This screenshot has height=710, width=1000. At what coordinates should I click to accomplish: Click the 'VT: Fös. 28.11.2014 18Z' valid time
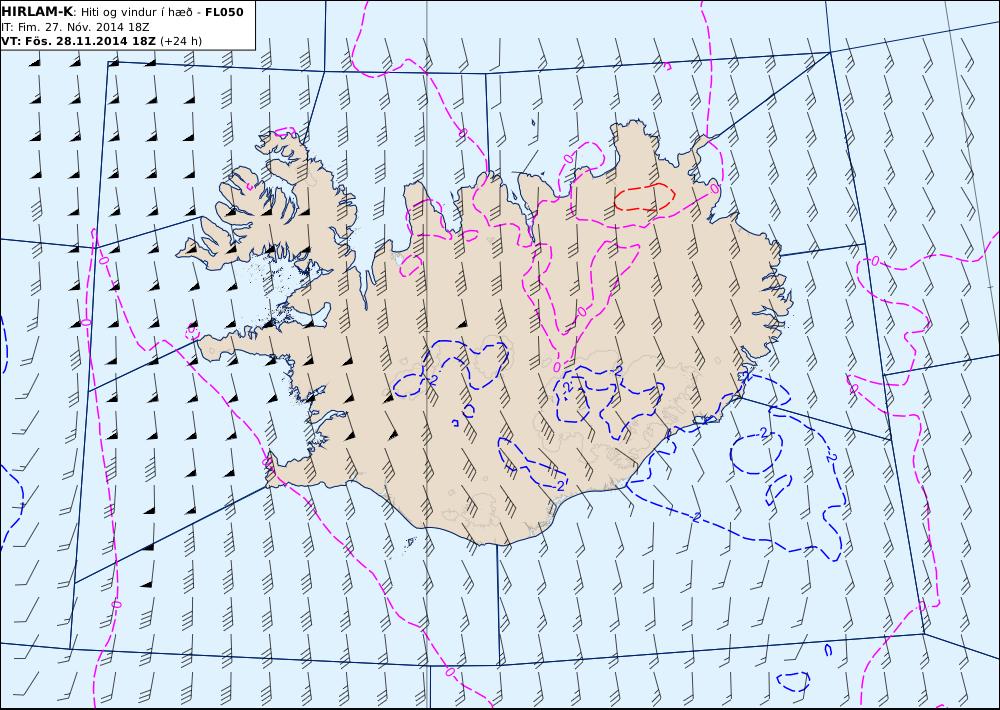click(x=78, y=41)
